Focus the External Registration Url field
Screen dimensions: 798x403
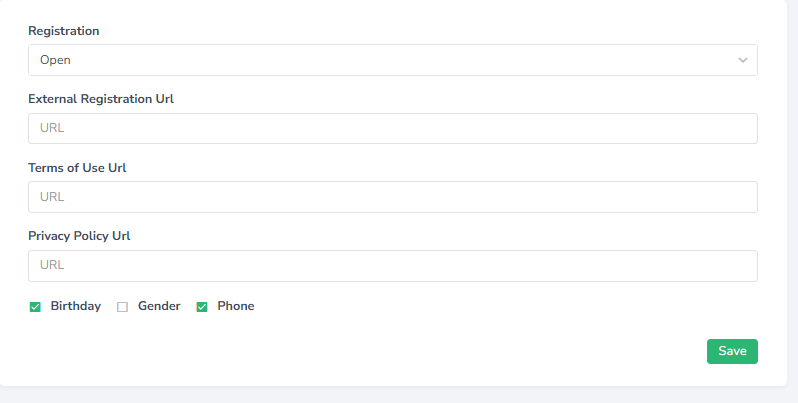[x=392, y=129]
